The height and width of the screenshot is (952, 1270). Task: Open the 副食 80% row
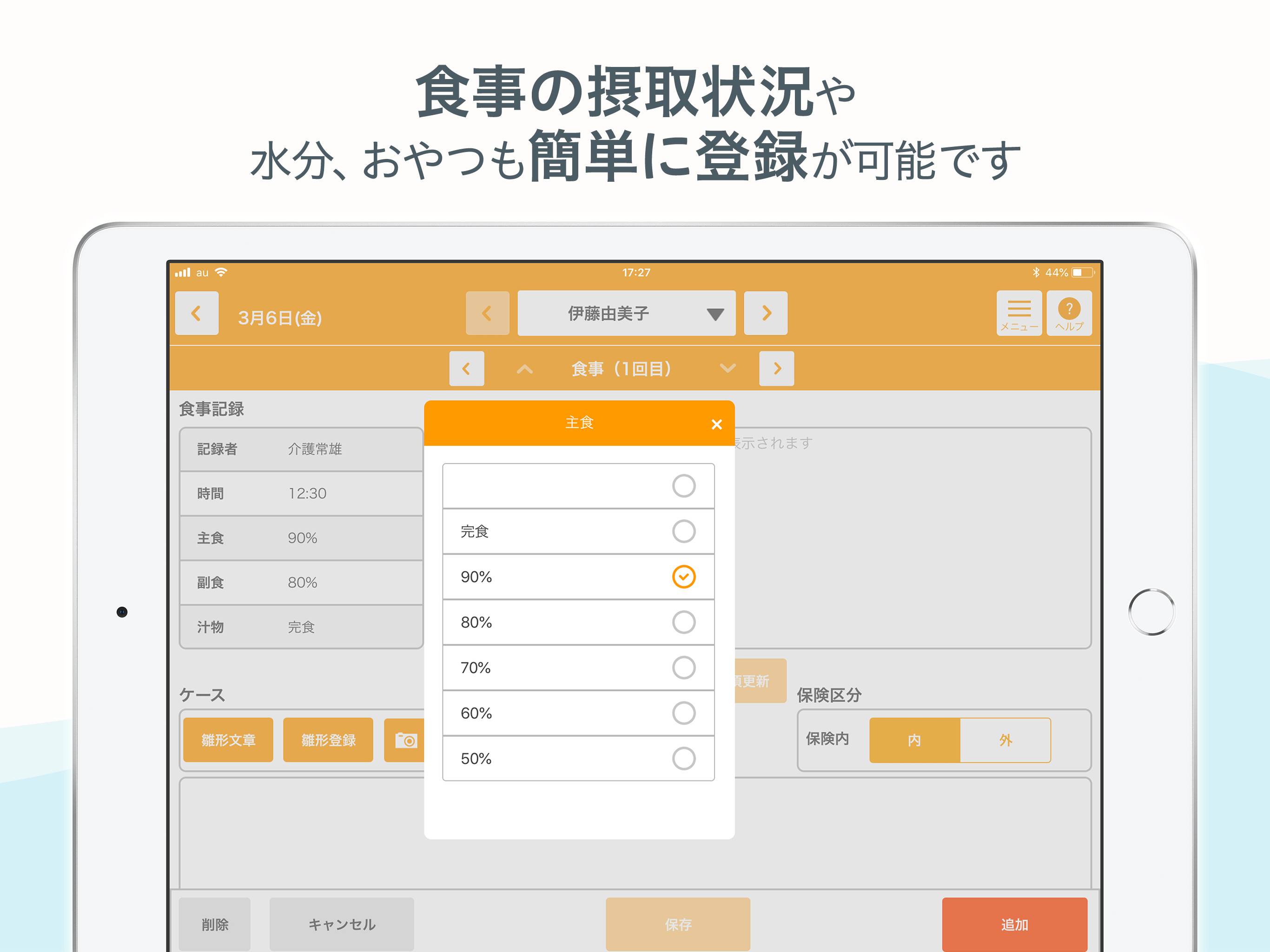coord(301,583)
